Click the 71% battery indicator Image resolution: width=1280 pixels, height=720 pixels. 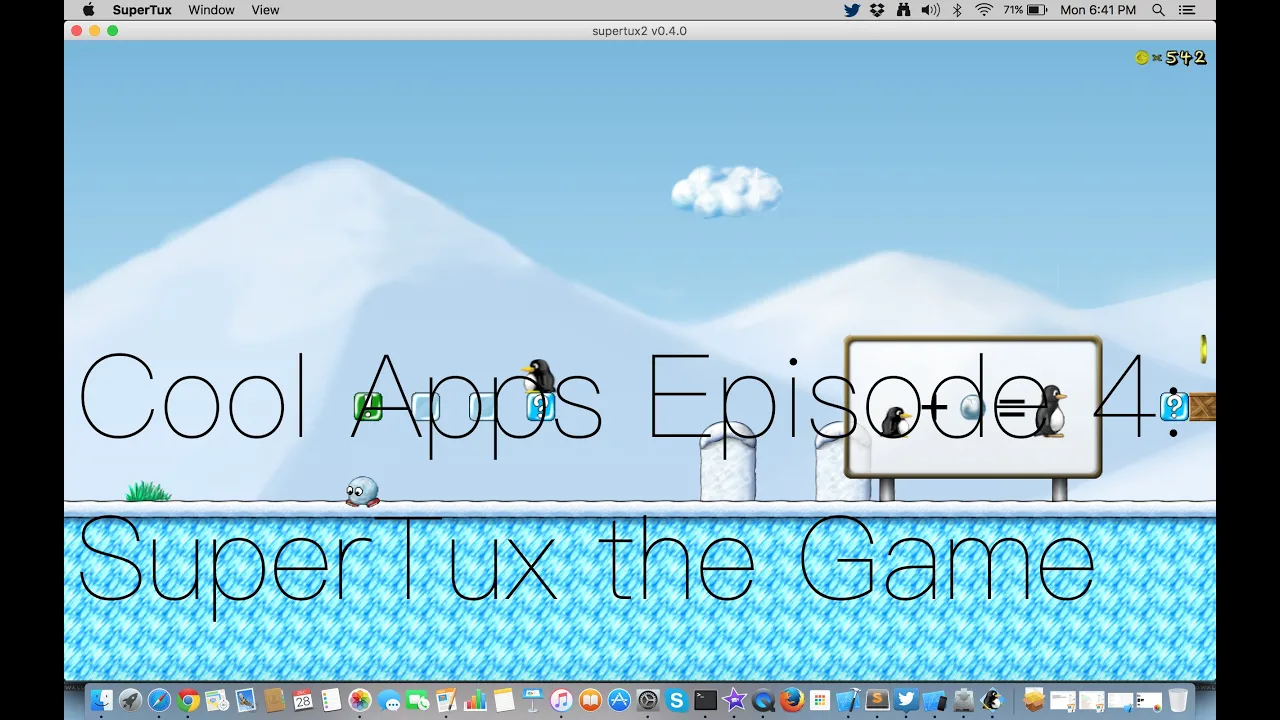tap(1025, 10)
